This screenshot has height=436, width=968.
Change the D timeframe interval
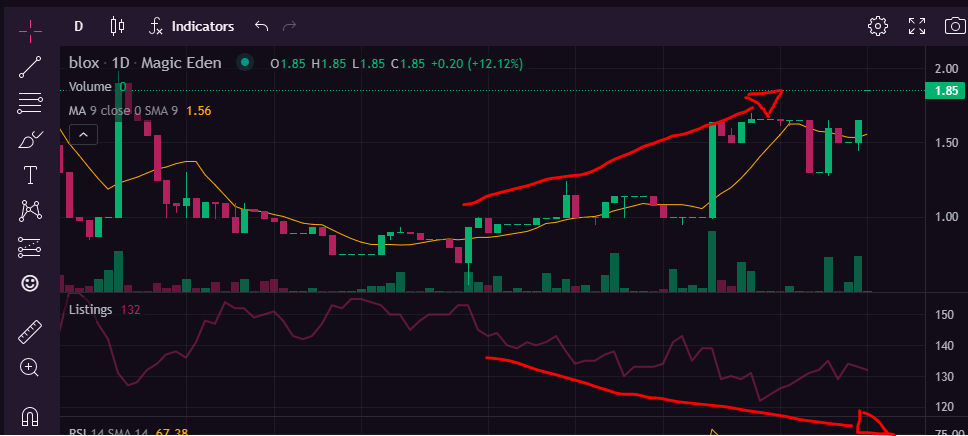coord(78,27)
